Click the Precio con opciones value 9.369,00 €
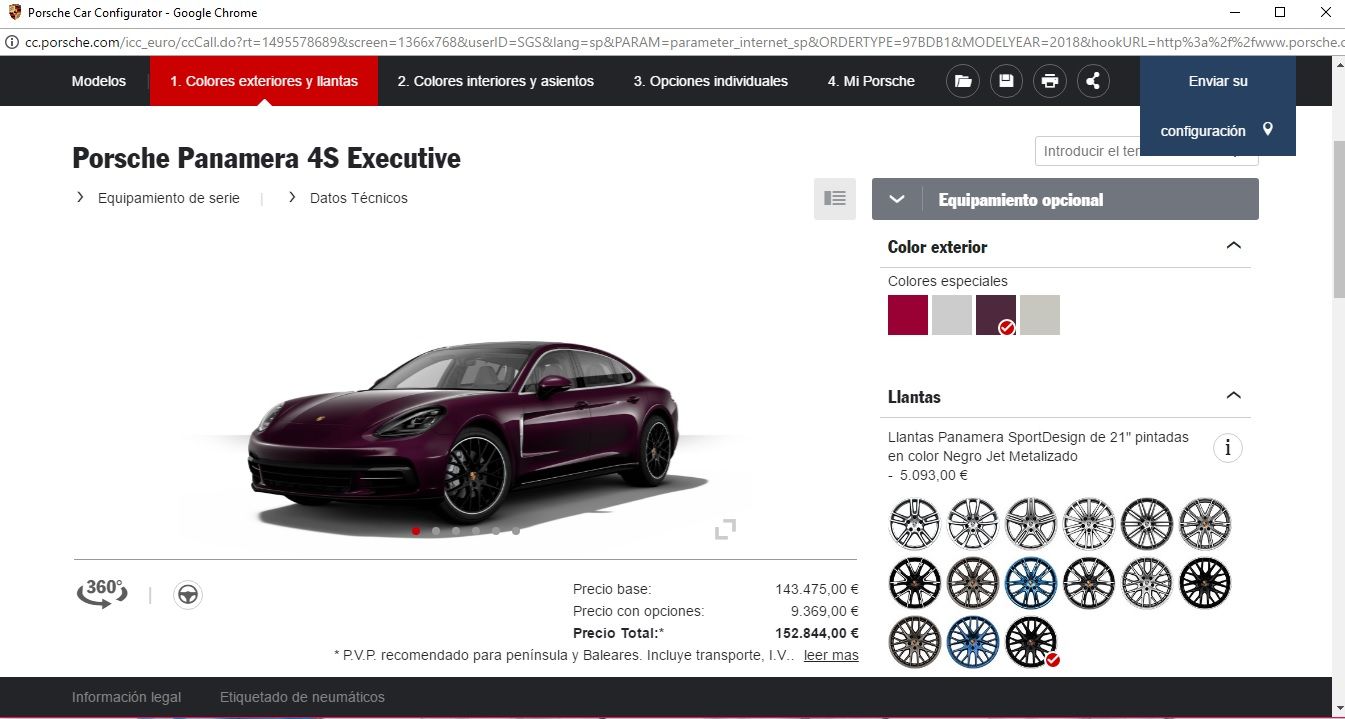1345x719 pixels. pos(824,611)
